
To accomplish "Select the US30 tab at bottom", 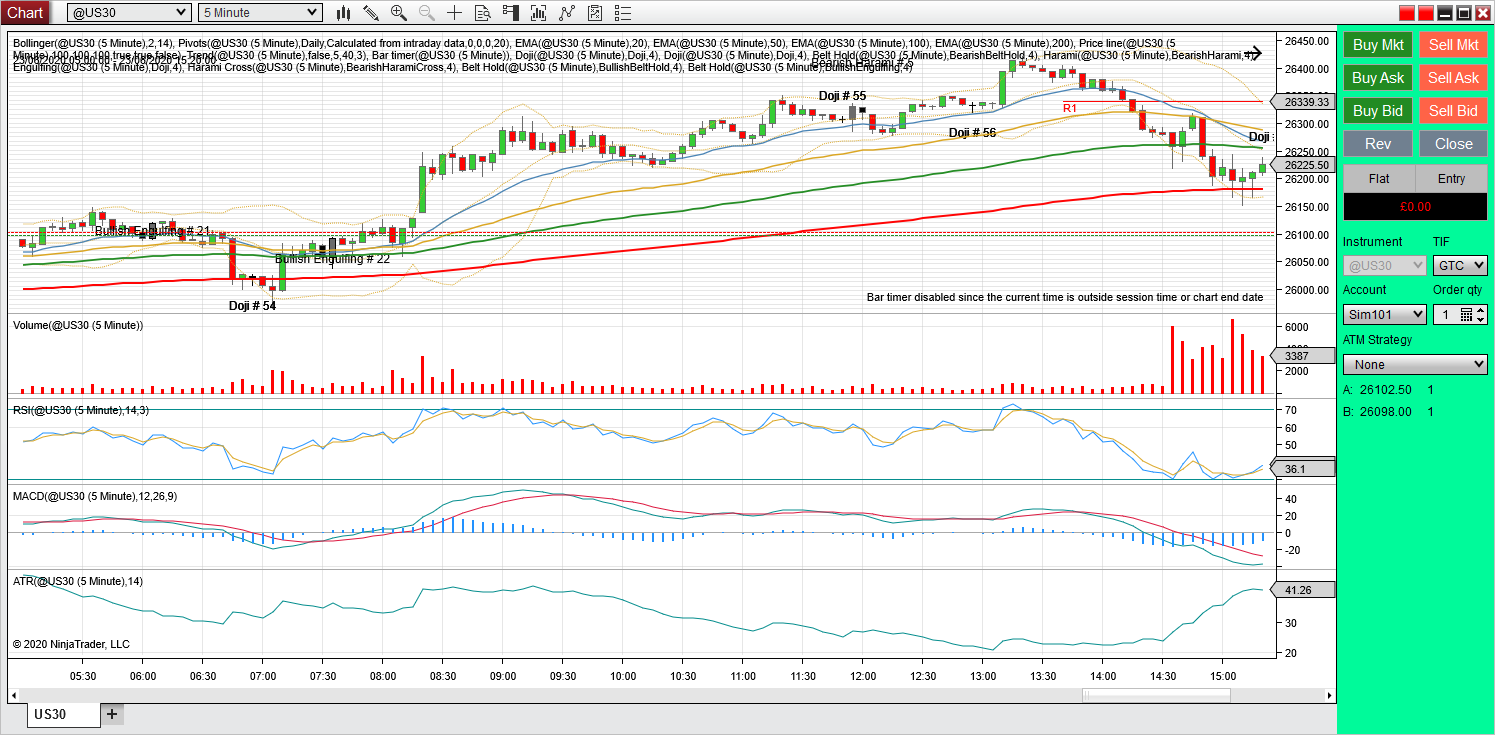I will coord(62,715).
